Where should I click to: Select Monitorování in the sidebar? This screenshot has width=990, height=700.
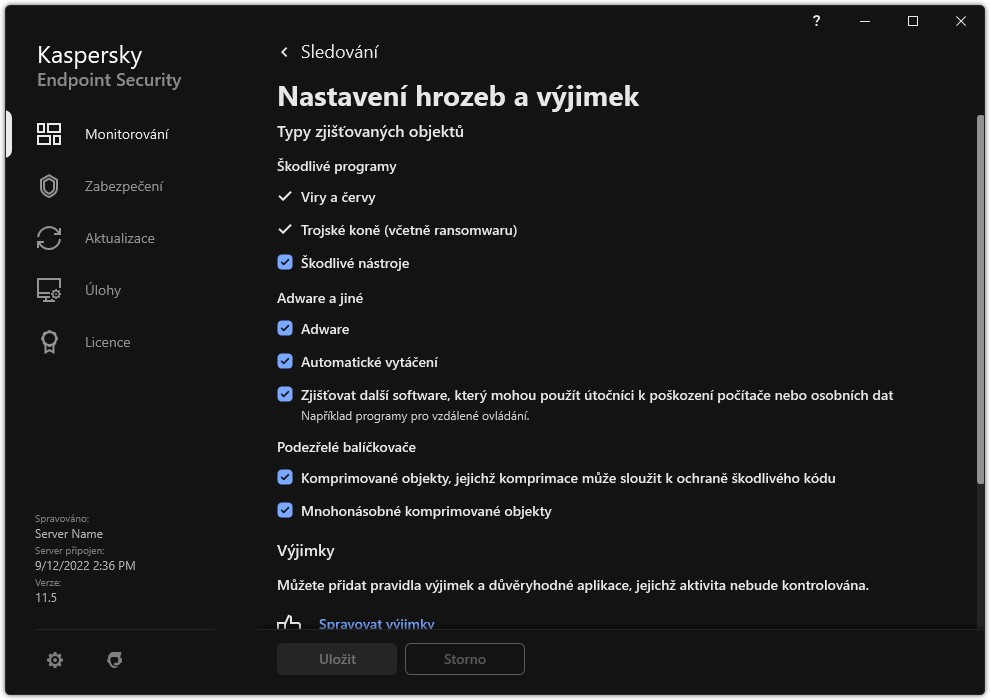(126, 133)
